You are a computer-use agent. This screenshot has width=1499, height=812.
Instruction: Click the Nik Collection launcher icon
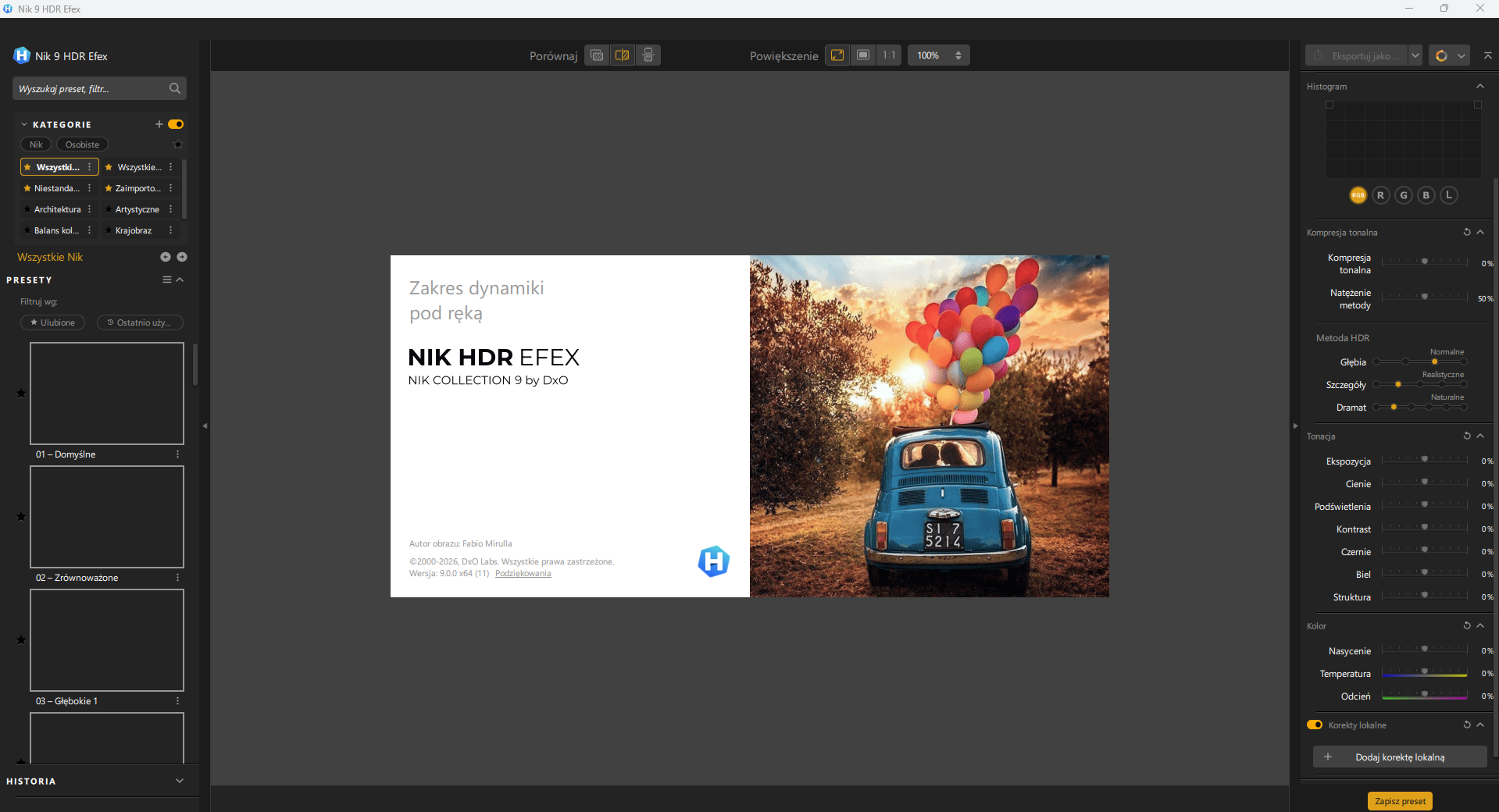pos(1441,55)
